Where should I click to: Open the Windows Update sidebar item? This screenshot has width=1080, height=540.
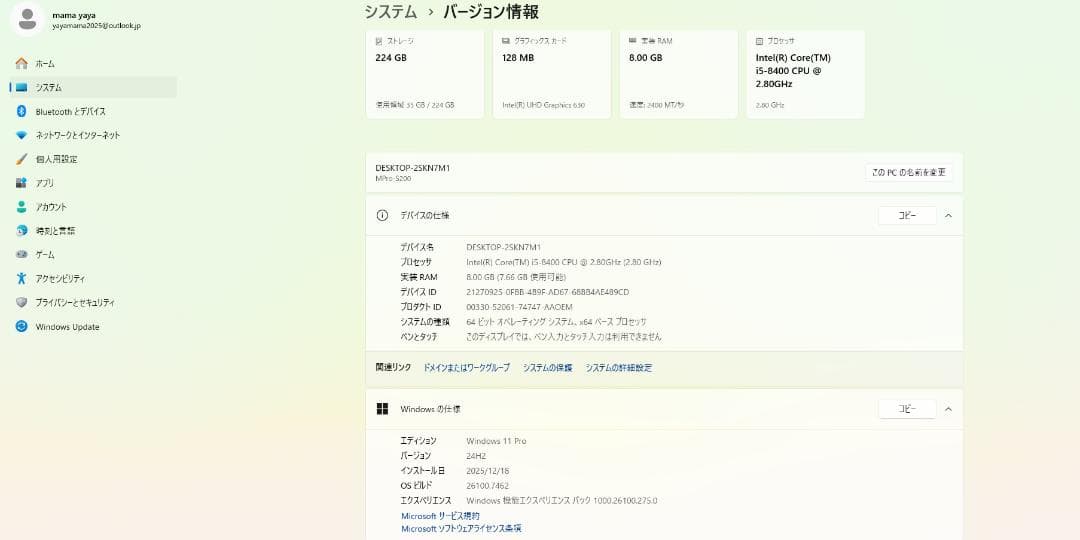pos(67,327)
